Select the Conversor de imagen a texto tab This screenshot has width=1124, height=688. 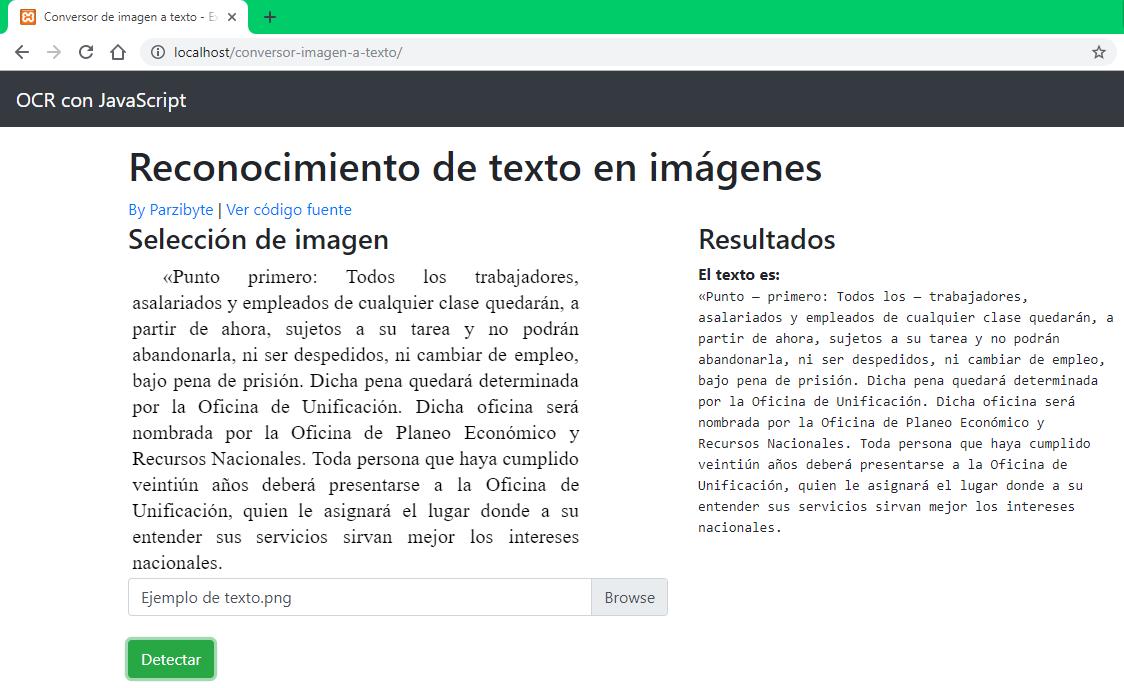128,17
